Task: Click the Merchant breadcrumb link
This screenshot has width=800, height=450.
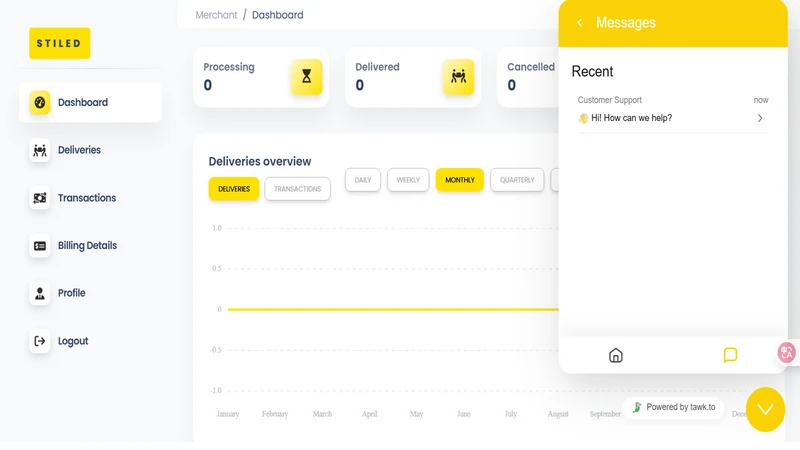Action: (x=216, y=15)
